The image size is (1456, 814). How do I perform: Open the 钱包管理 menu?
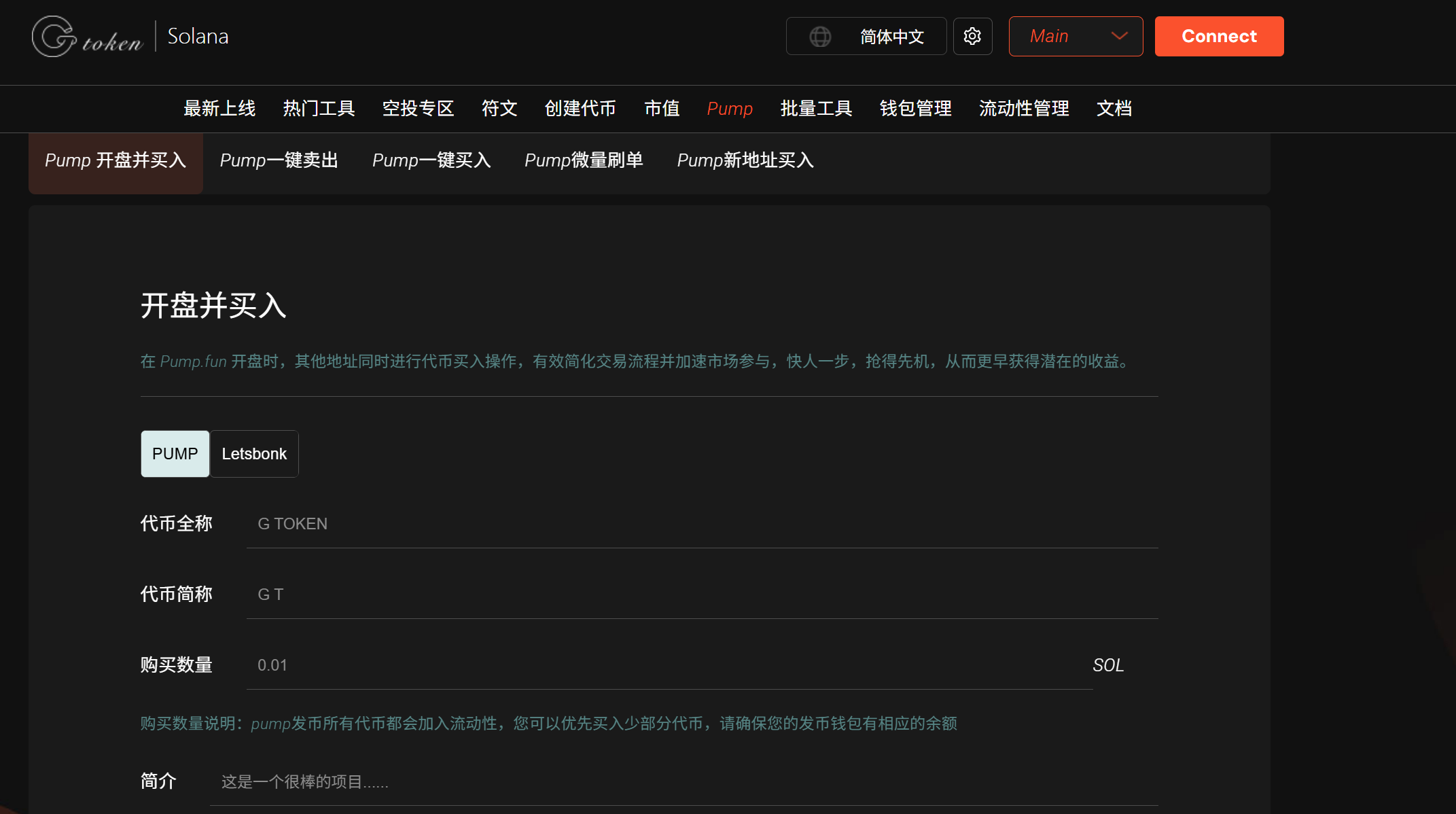(x=915, y=109)
